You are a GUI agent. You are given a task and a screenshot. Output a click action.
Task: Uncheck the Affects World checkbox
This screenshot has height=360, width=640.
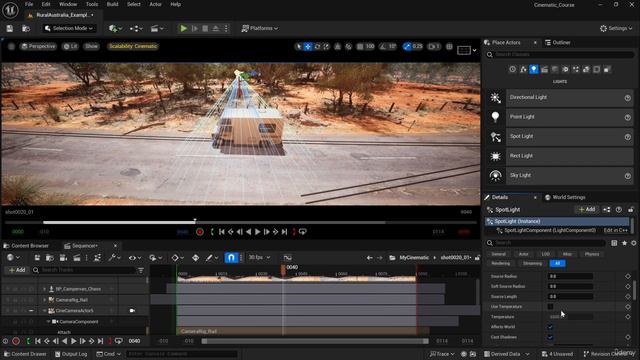pos(550,327)
